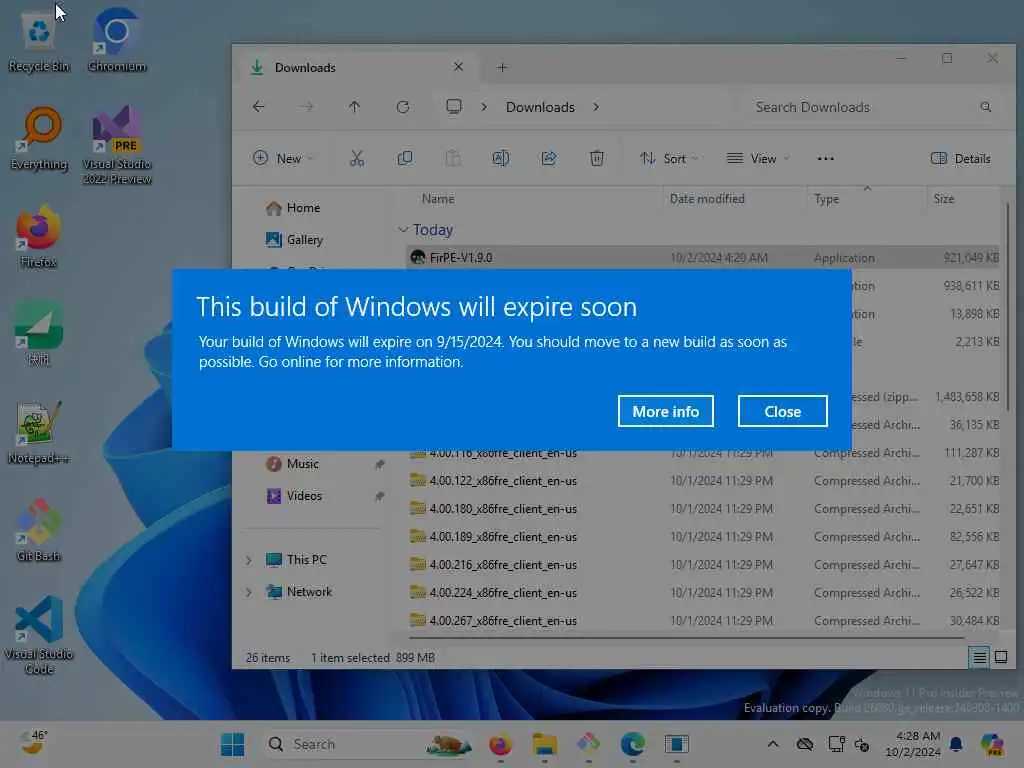Screen dimensions: 1024x768
Task: Click the Share toolbar icon
Action: pyautogui.click(x=549, y=158)
